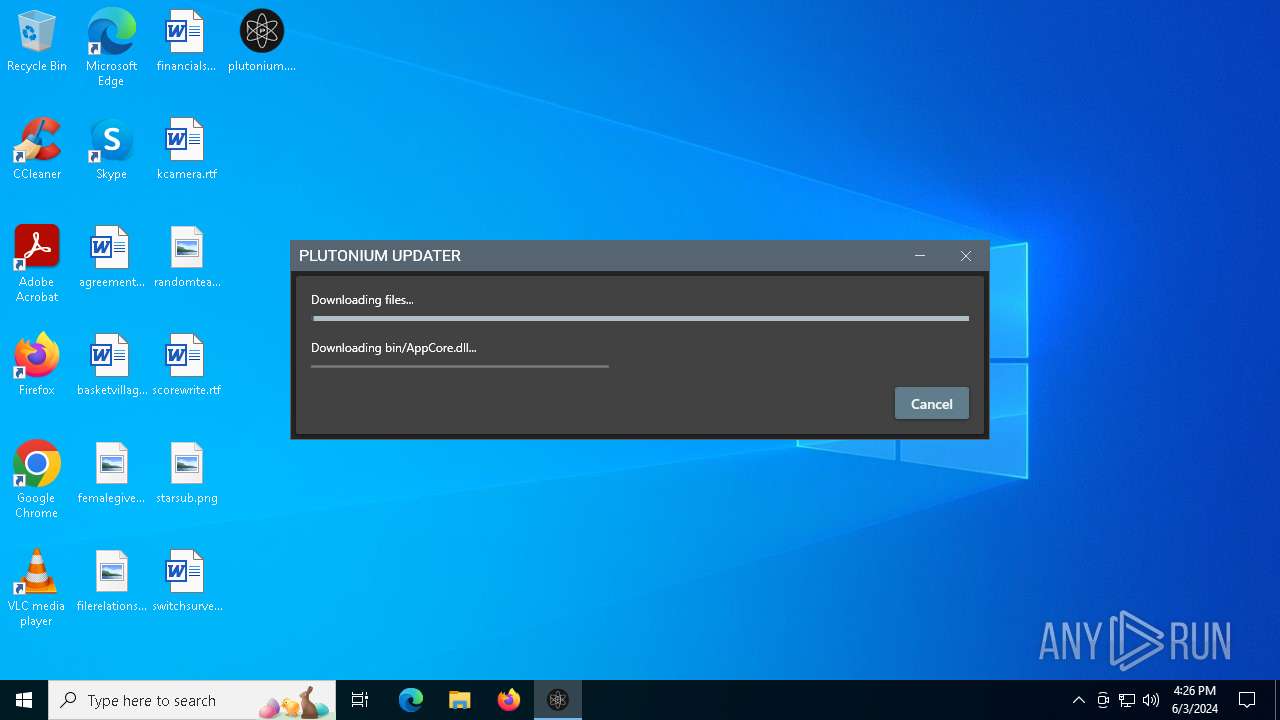1280x720 pixels.
Task: Minimize the Plutonium Updater window
Action: 920,256
